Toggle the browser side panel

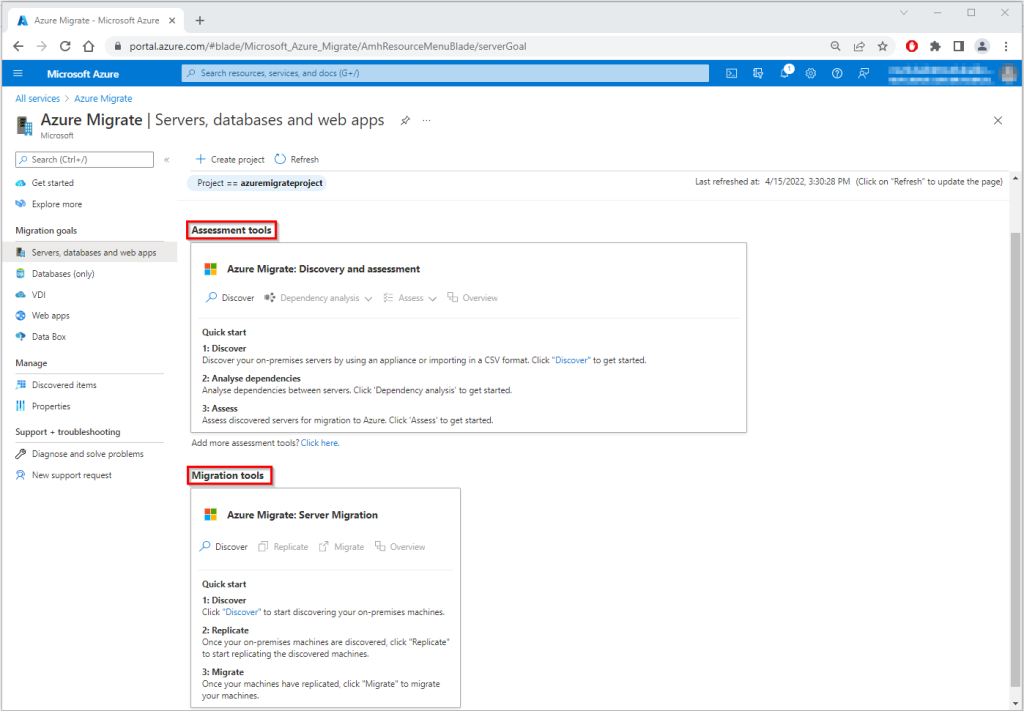pos(959,46)
